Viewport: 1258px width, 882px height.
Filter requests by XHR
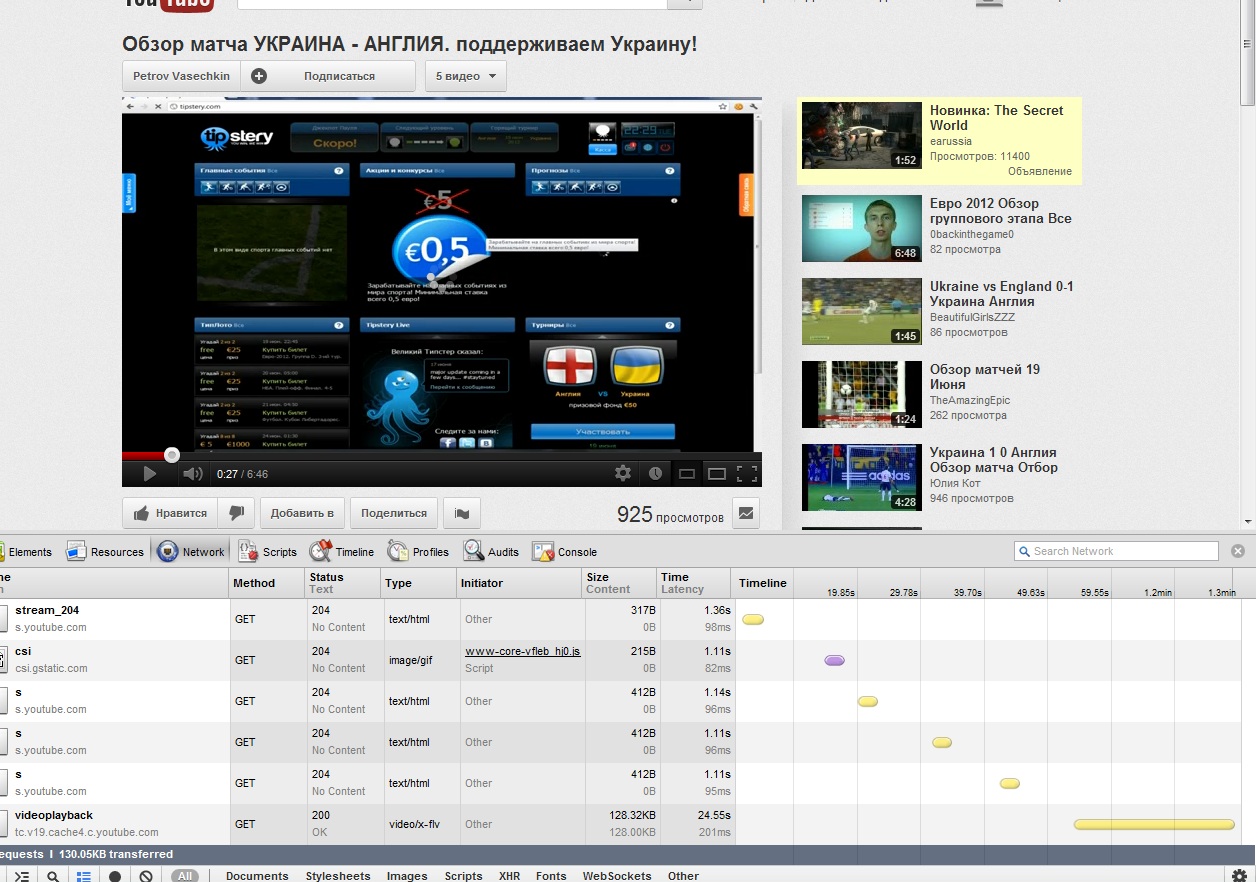(509, 876)
